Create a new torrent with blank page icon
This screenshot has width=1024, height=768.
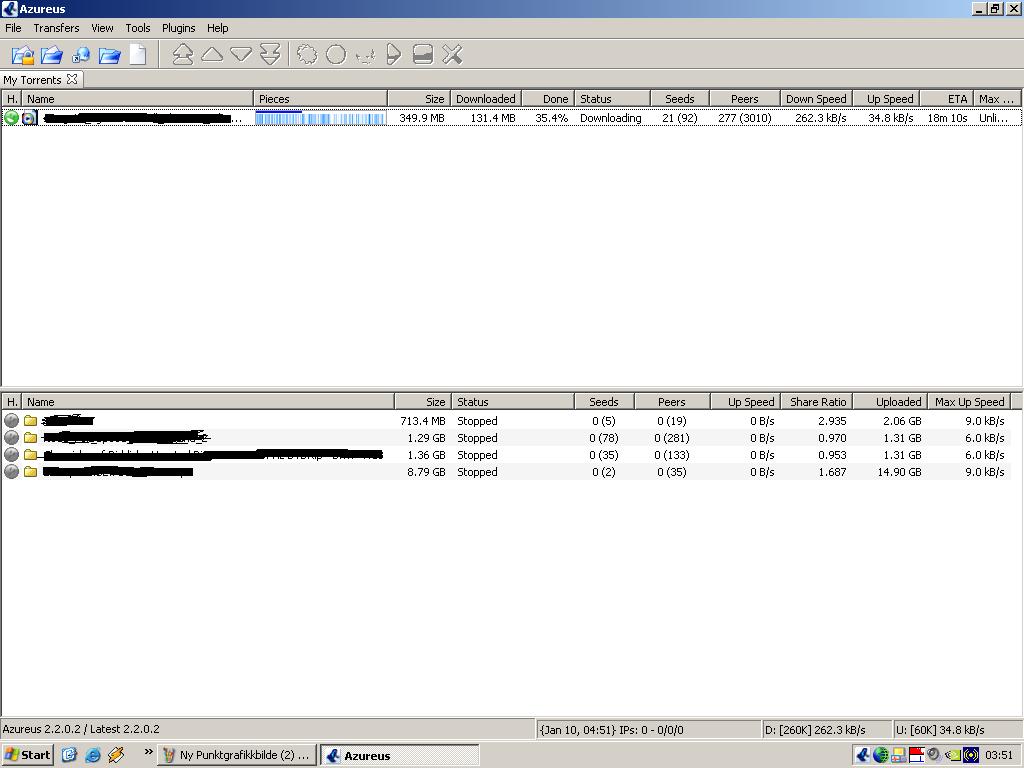pos(137,54)
